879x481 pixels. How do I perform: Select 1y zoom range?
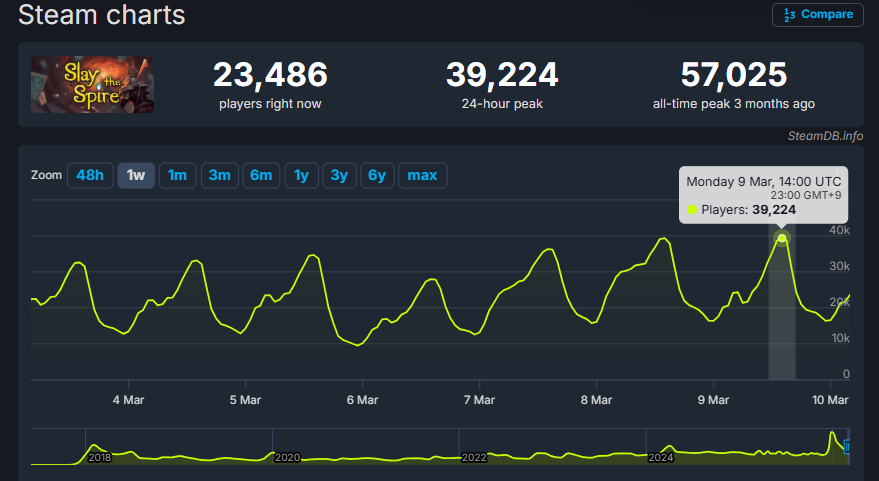tap(302, 175)
